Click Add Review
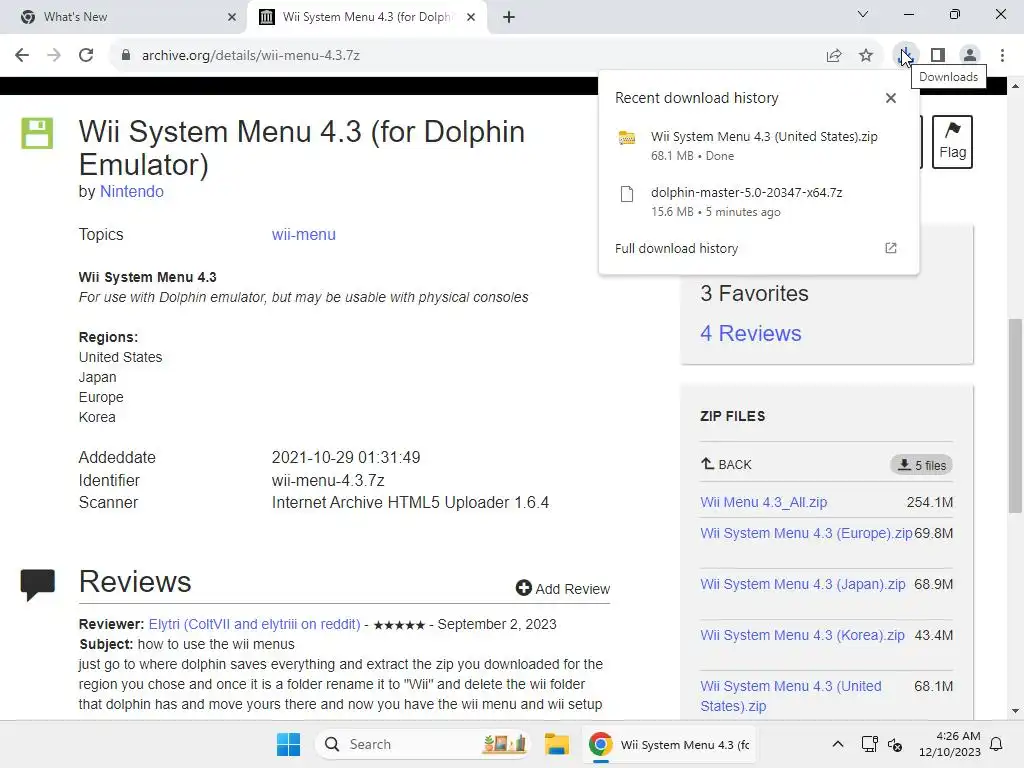The width and height of the screenshot is (1024, 768). point(563,588)
